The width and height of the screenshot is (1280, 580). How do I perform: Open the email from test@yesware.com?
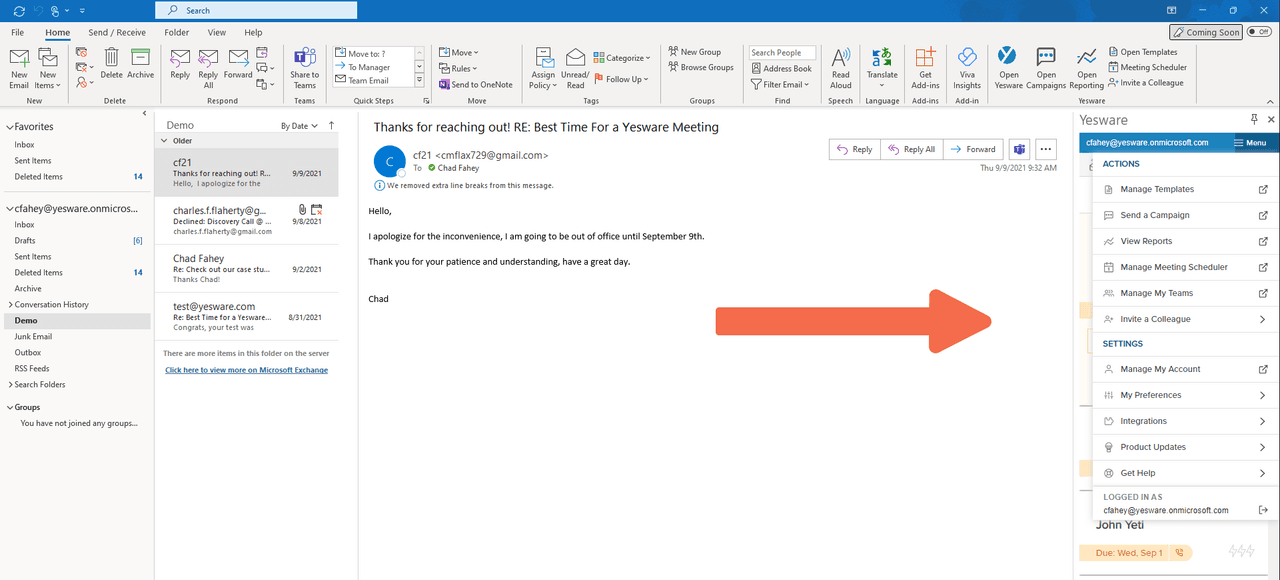click(x=246, y=316)
